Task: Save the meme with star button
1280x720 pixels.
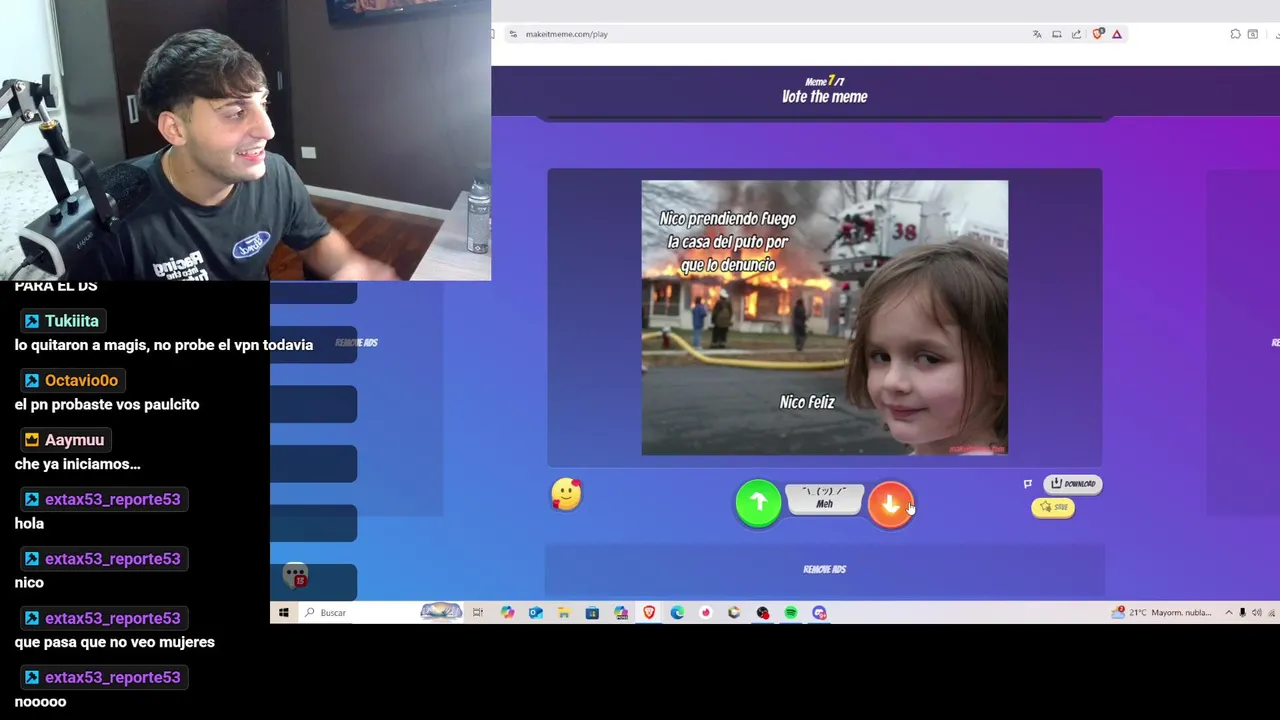Action: click(x=1052, y=507)
